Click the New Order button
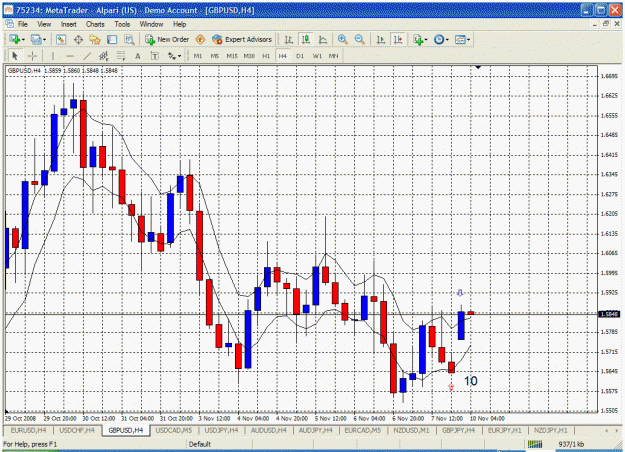 (167, 39)
